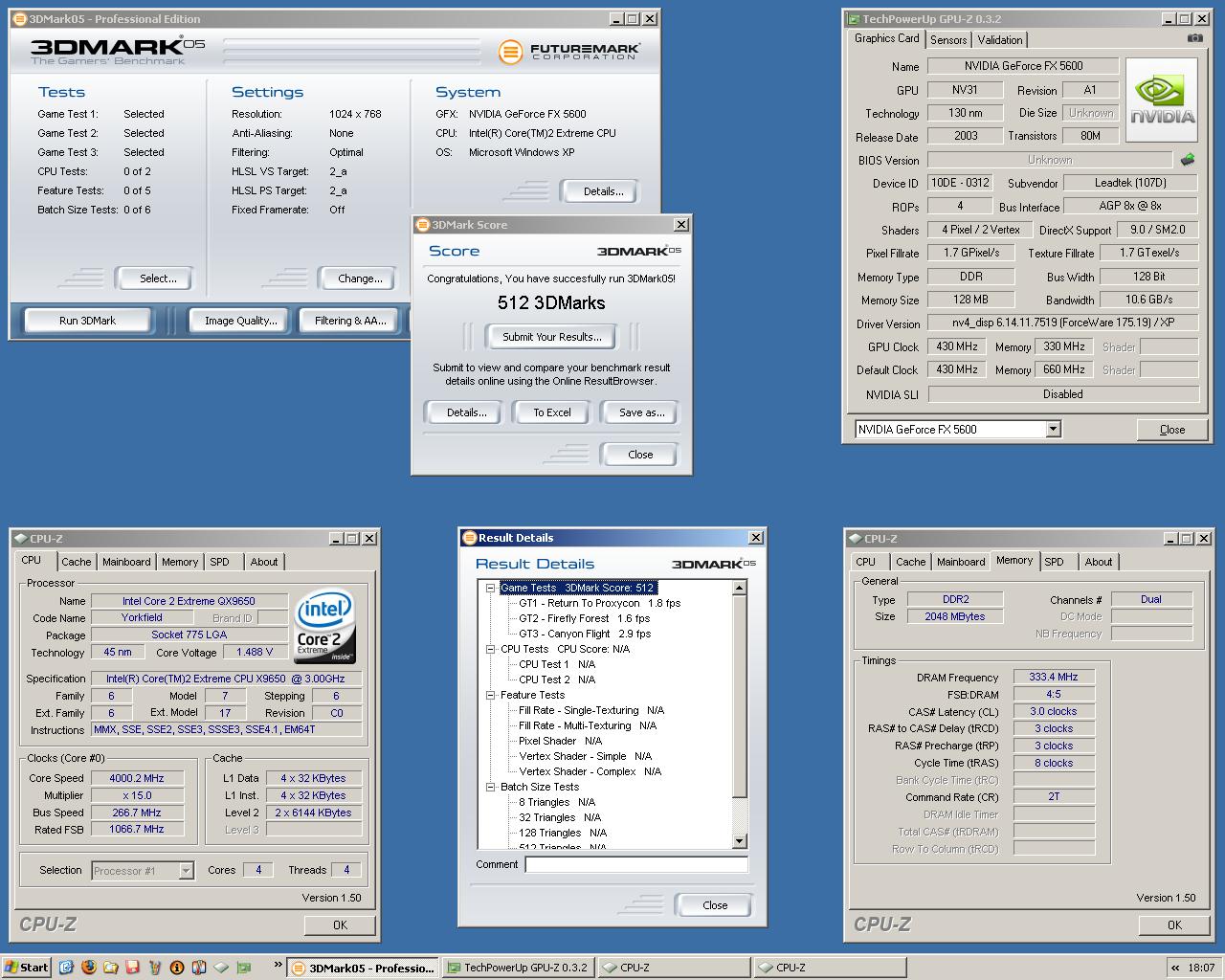Click the Futuremark Corporation logo
The image size is (1225, 980).
click(568, 52)
